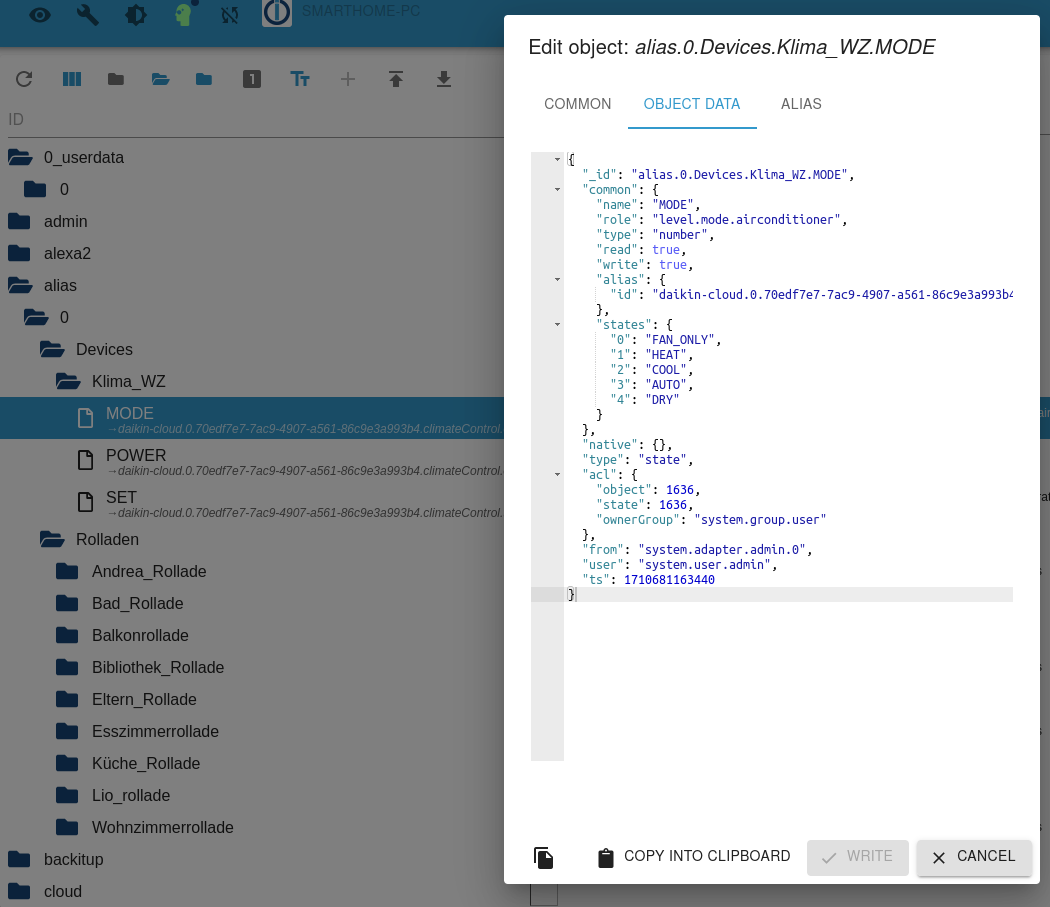1050x907 pixels.
Task: Toggle text size Tt icon
Action: (x=300, y=79)
